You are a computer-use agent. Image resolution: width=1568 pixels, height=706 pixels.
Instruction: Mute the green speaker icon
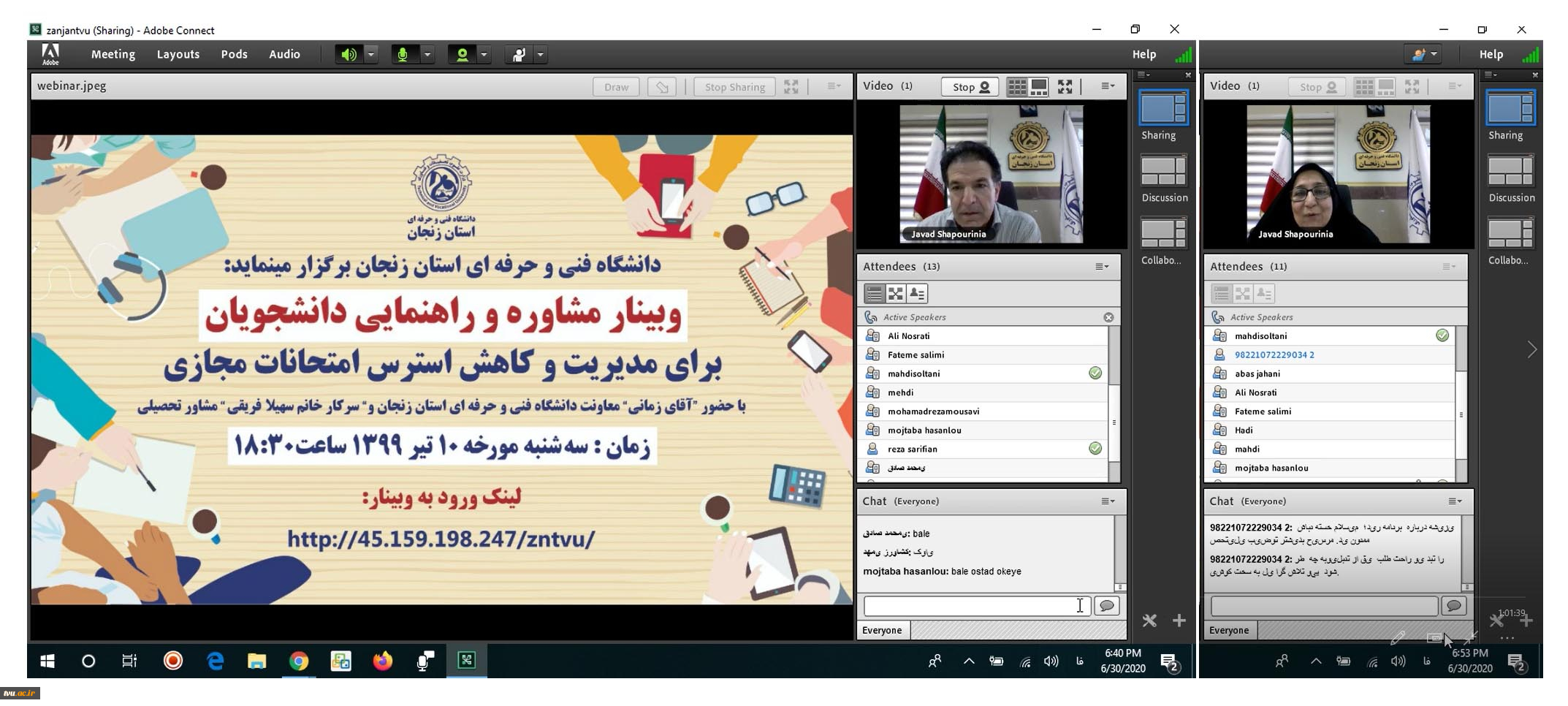[x=349, y=55]
